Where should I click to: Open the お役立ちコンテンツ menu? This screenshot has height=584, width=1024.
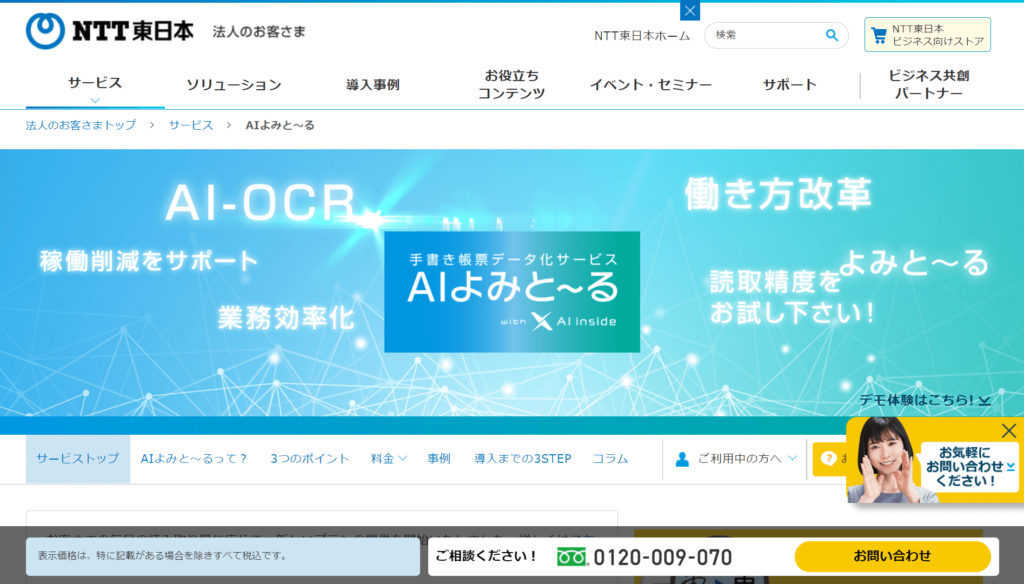(x=511, y=84)
